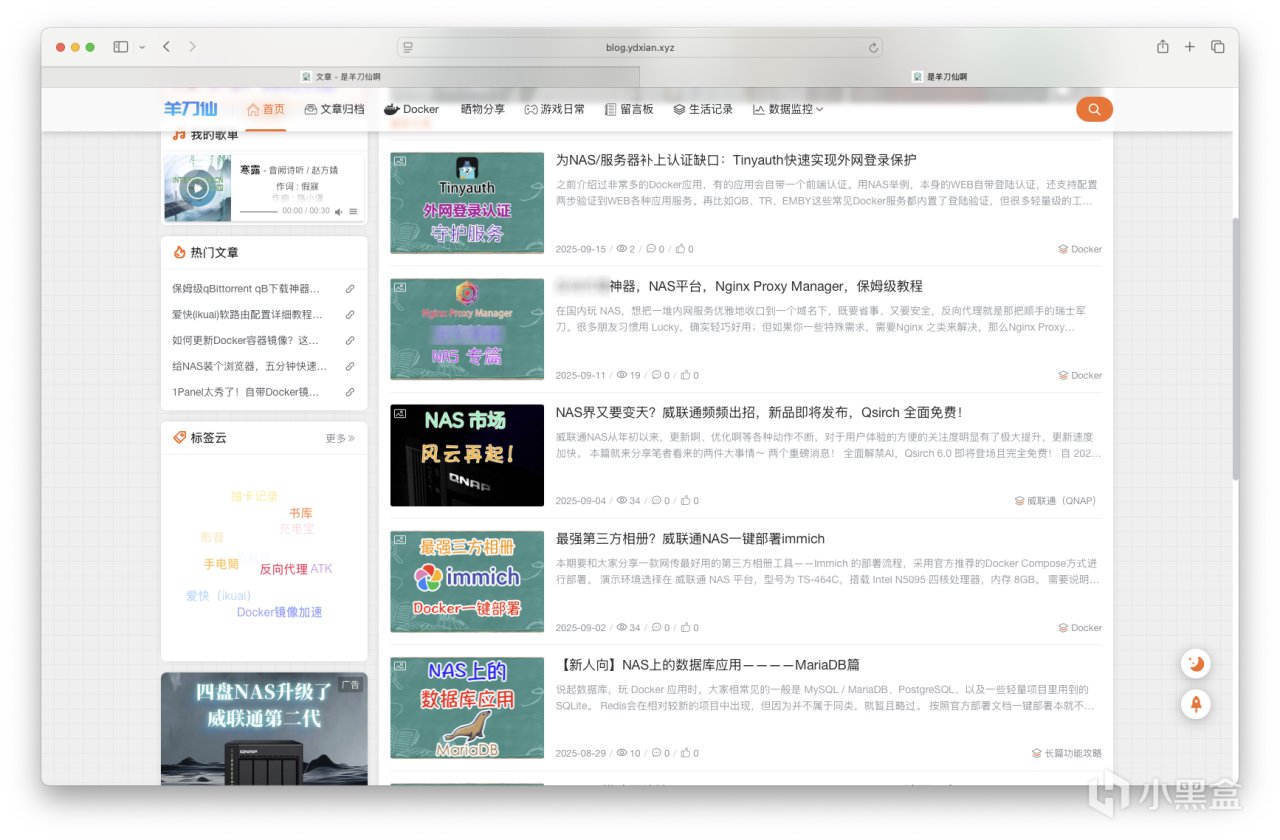Click the music player progress bar
This screenshot has height=840, width=1280.
coord(258,212)
